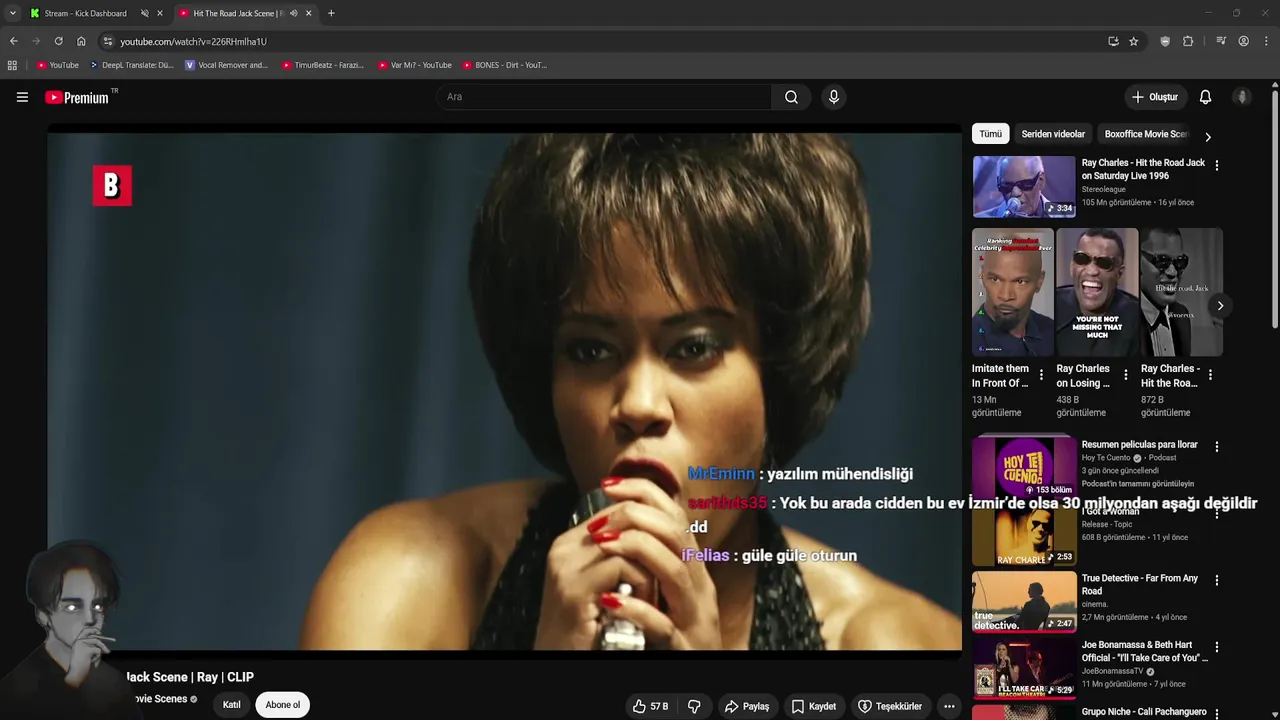The height and width of the screenshot is (720, 1280).
Task: Open options for Ray Charles Saturday Live video
Action: [x=1217, y=164]
